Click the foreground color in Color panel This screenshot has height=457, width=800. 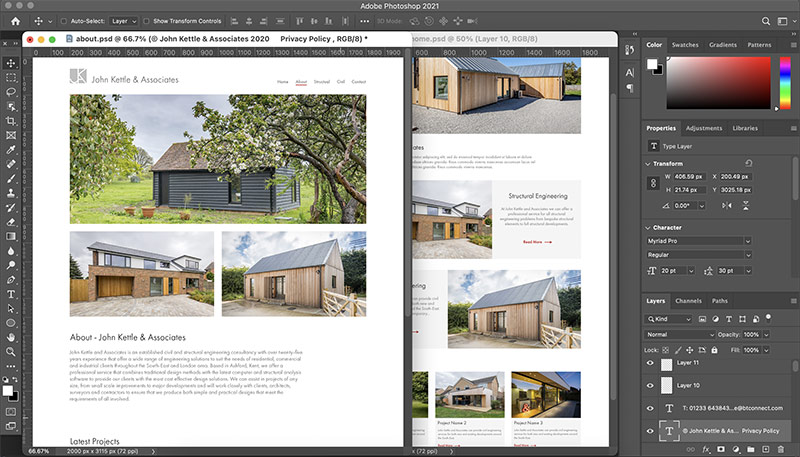point(652,64)
